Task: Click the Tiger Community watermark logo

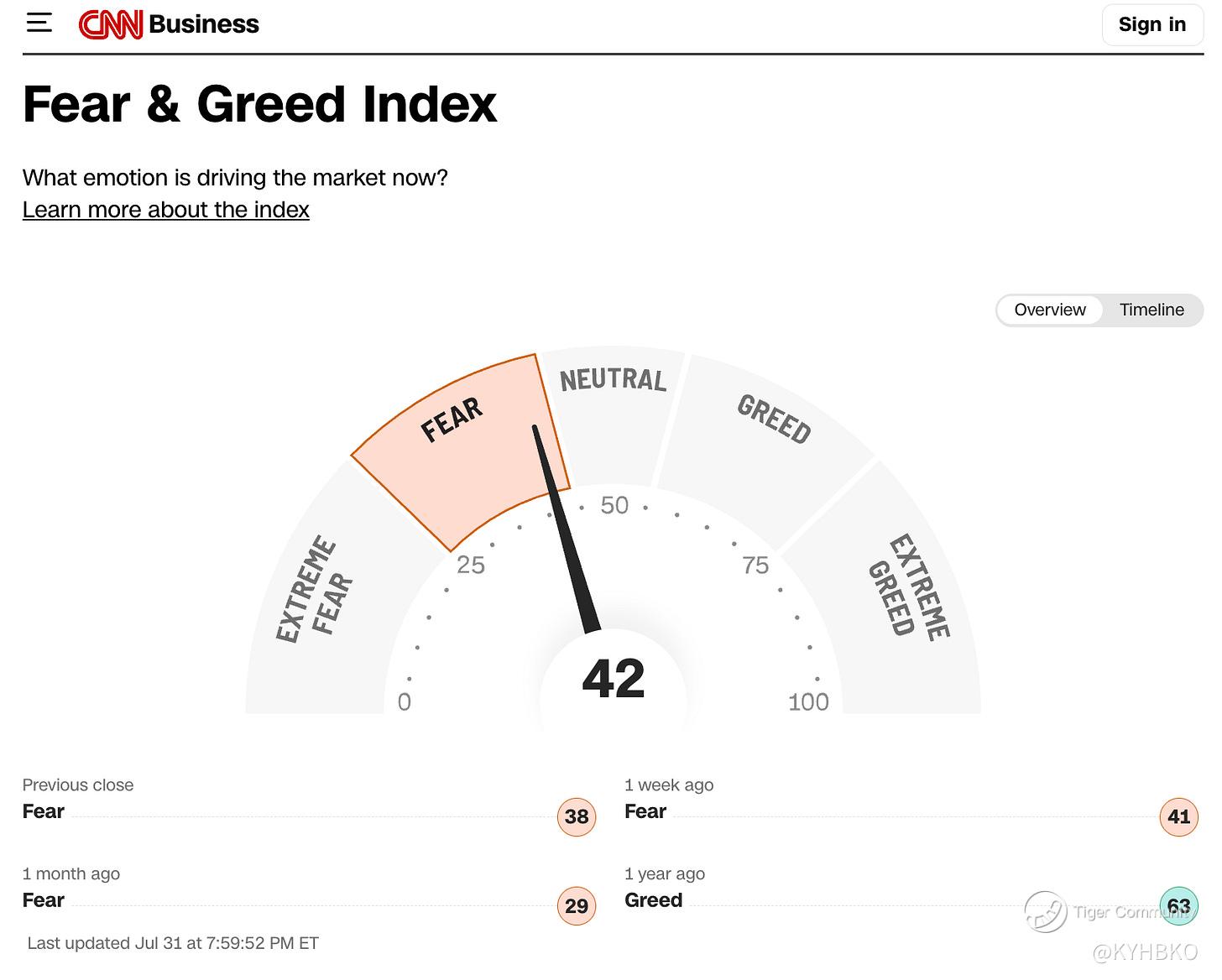Action: coord(1046,912)
